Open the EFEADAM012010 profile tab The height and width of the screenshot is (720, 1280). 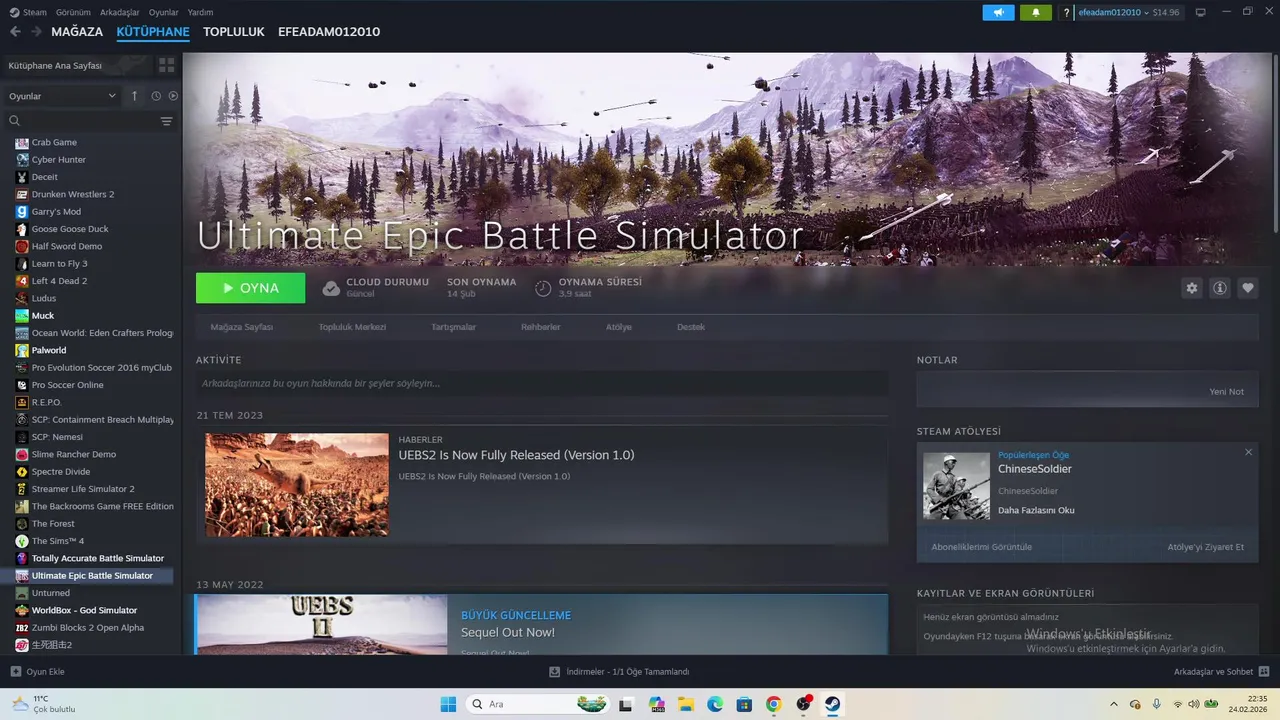pyautogui.click(x=329, y=32)
